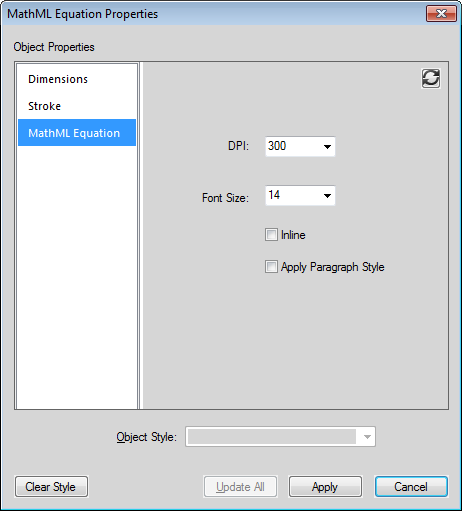Click the Update All button
The width and height of the screenshot is (462, 511).
(x=240, y=487)
